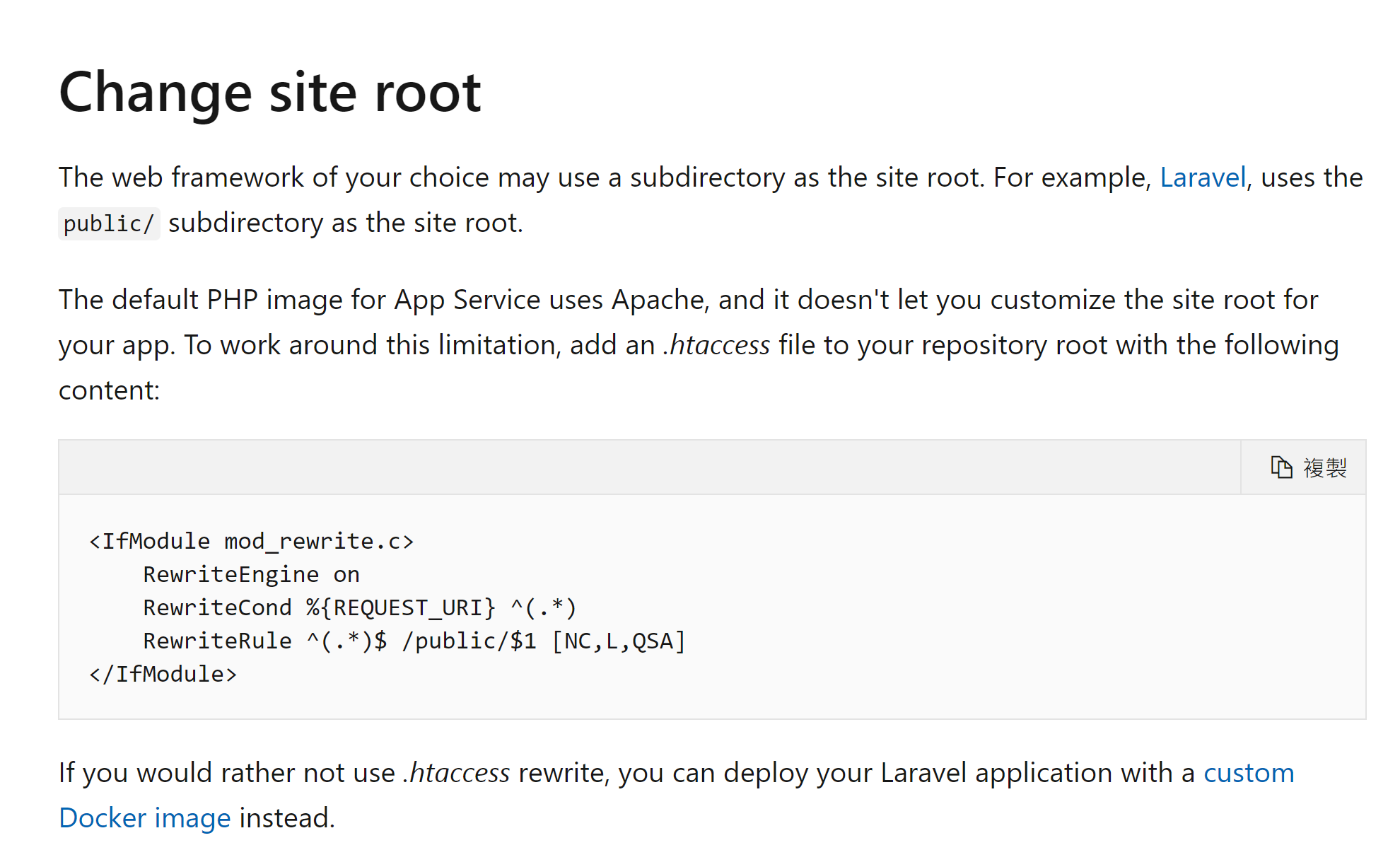Click 'RewriteRule' in the code block
This screenshot has width=1400, height=862.
point(217,641)
